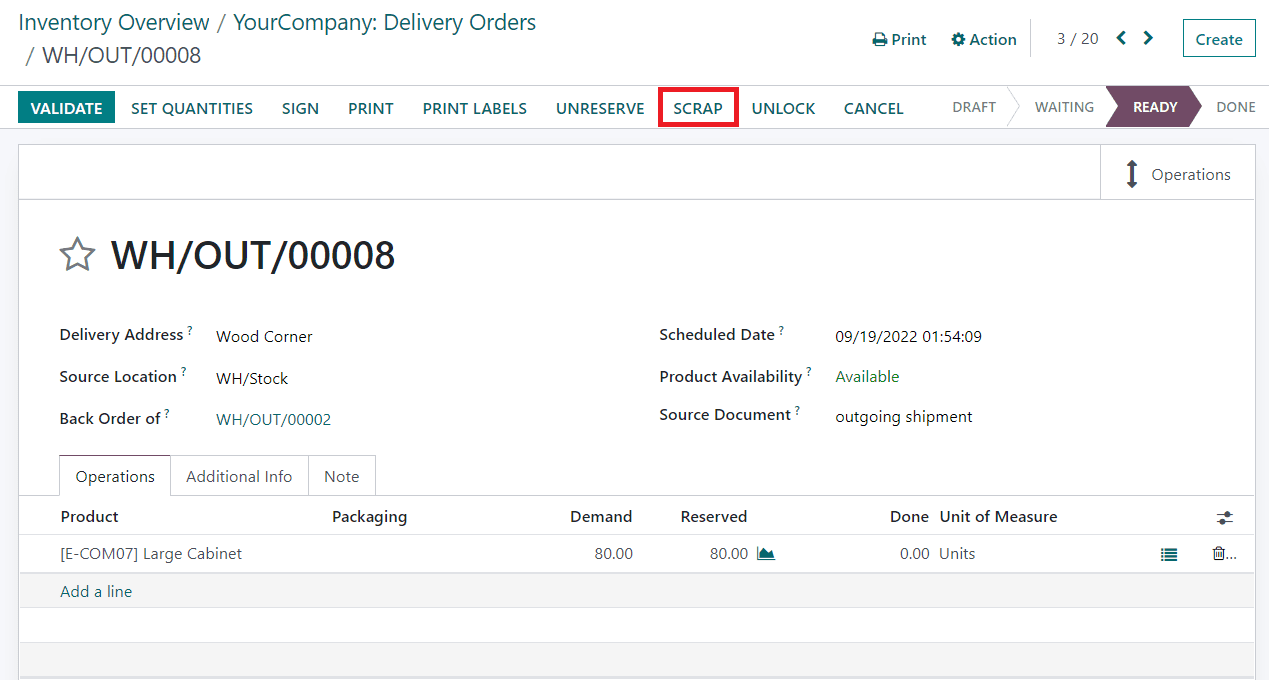Create a new delivery order
Screen dimensions: 1269x680
point(1218,40)
